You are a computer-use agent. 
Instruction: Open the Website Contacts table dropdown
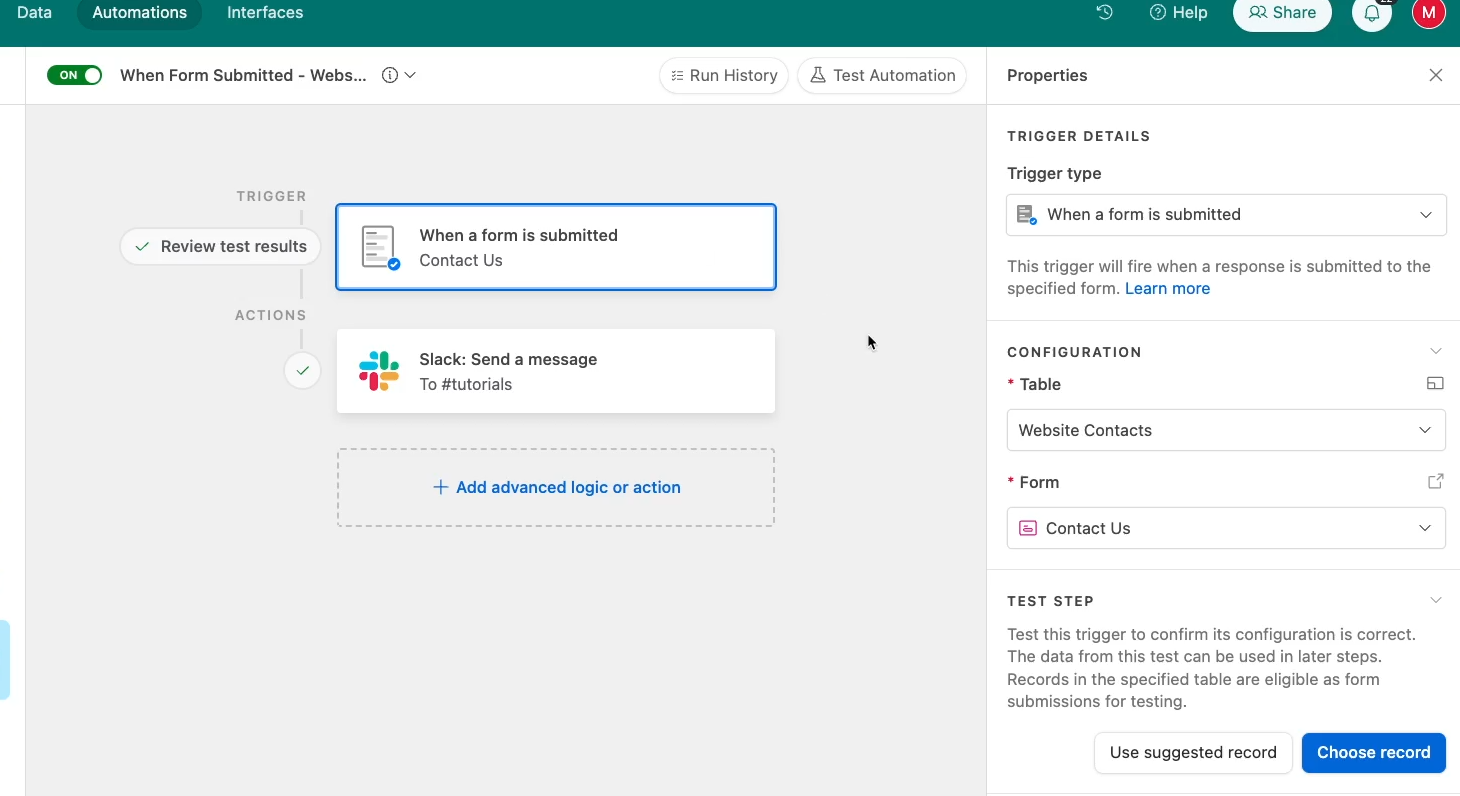coord(1226,430)
